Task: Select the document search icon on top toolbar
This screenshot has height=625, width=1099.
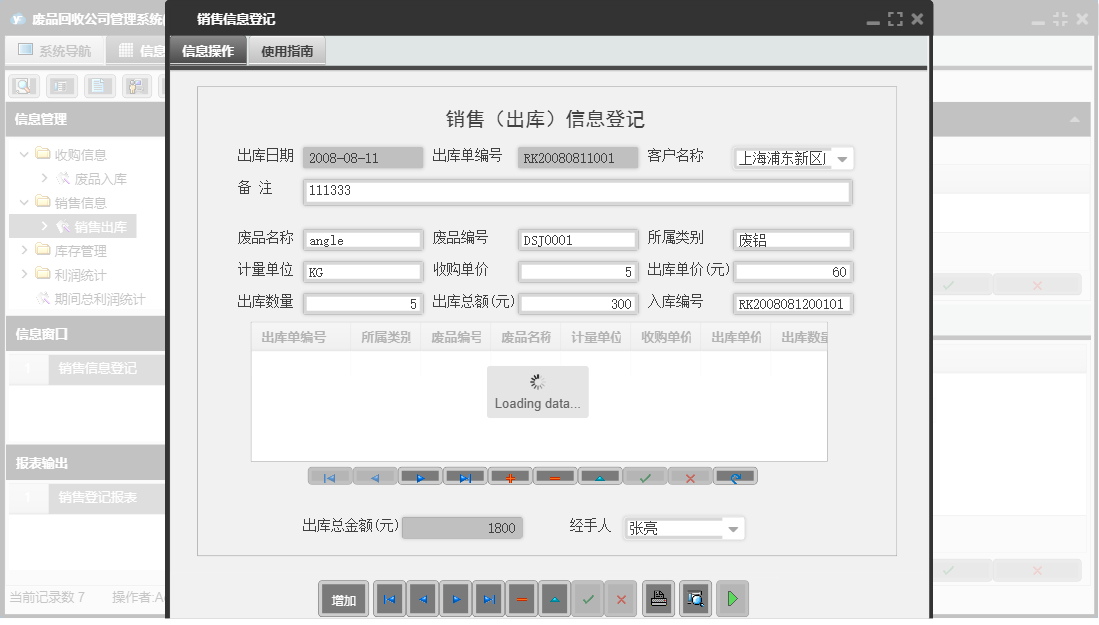Action: pos(22,85)
